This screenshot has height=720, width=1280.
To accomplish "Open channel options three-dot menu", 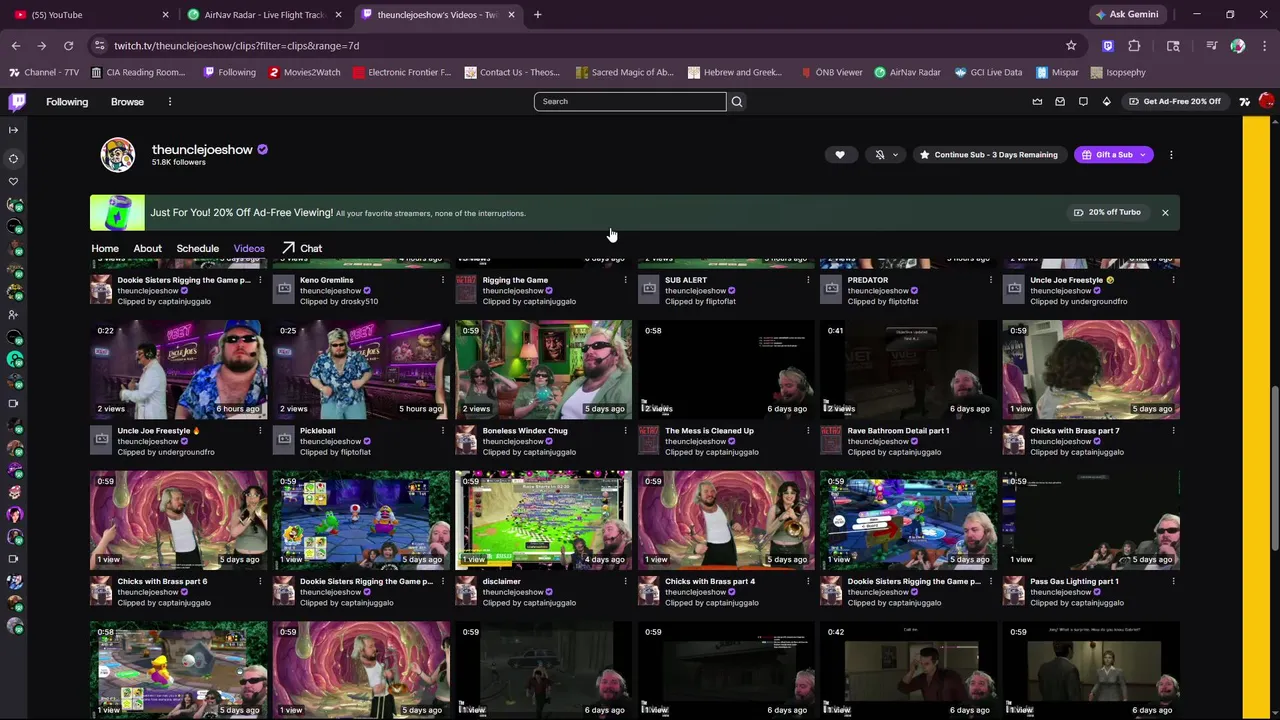I will pyautogui.click(x=1171, y=155).
